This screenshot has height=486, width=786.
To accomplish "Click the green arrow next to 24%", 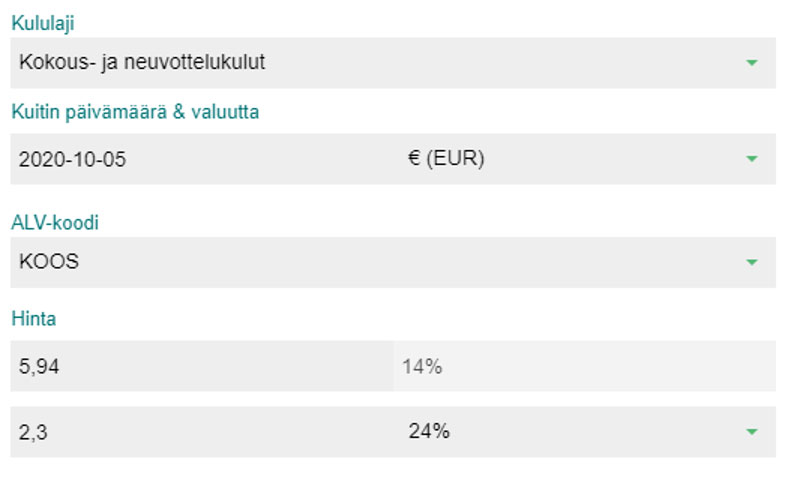I will (752, 432).
